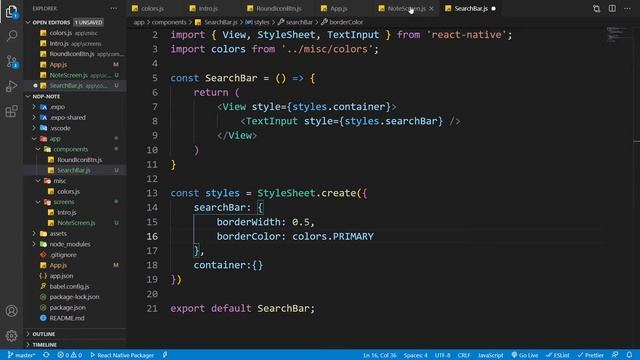This screenshot has height=360, width=640.
Task: Open Accounts icon in activity bar
Action: [11, 311]
